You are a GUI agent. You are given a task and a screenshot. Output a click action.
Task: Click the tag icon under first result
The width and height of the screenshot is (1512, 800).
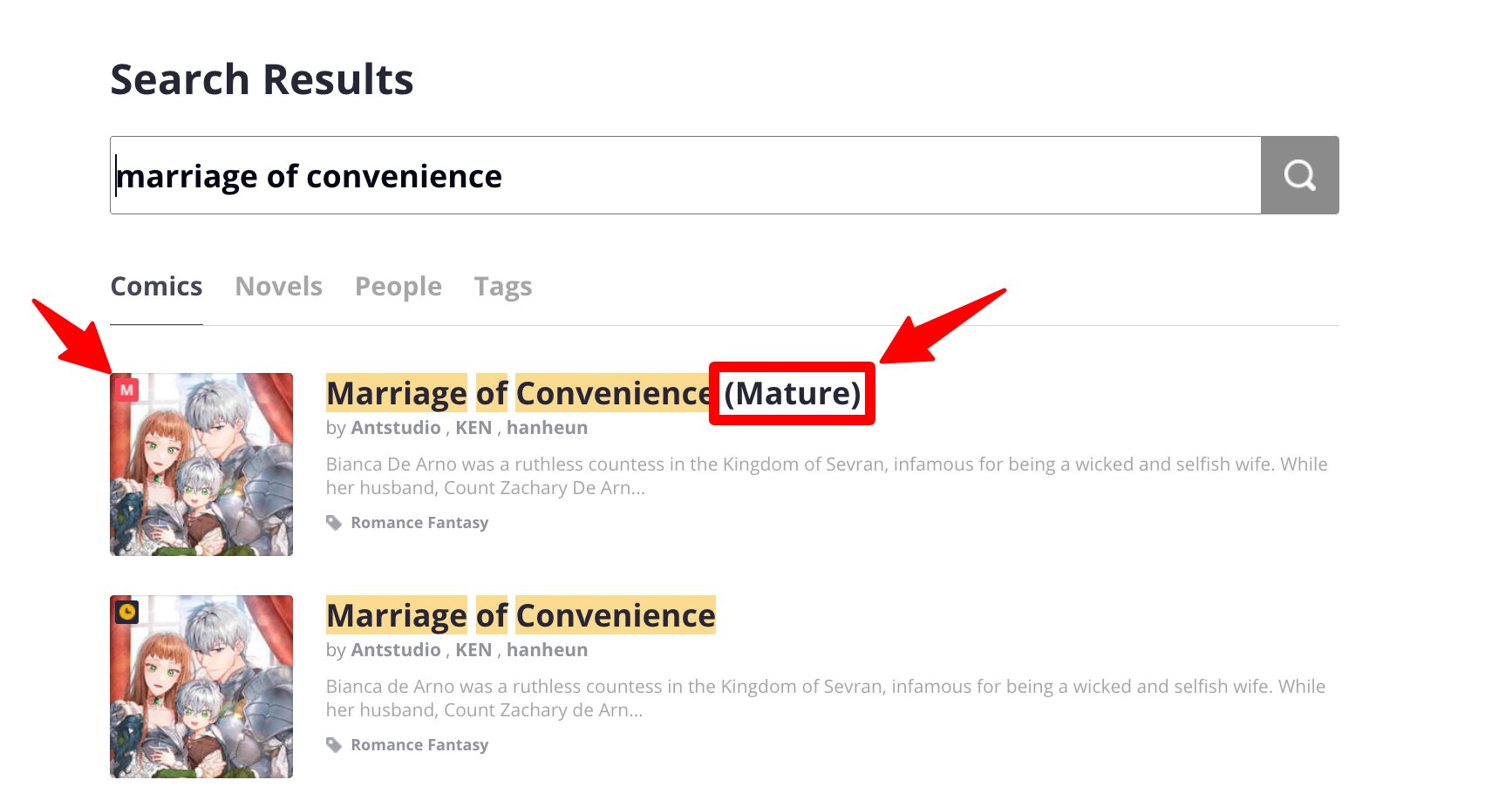point(334,523)
